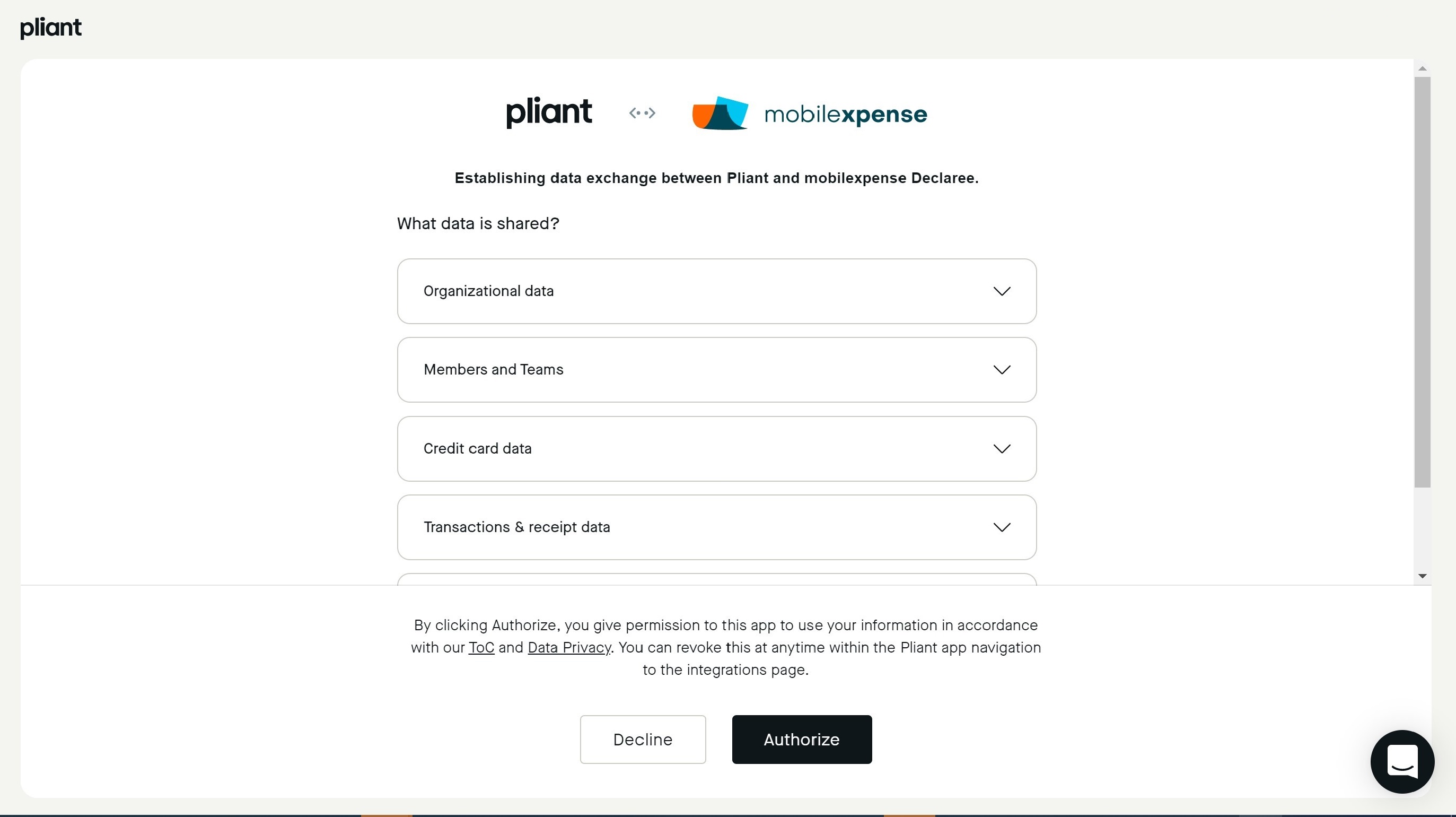Expand the "Organizational data" section label
Screen dimensions: 1456x817
[488, 291]
